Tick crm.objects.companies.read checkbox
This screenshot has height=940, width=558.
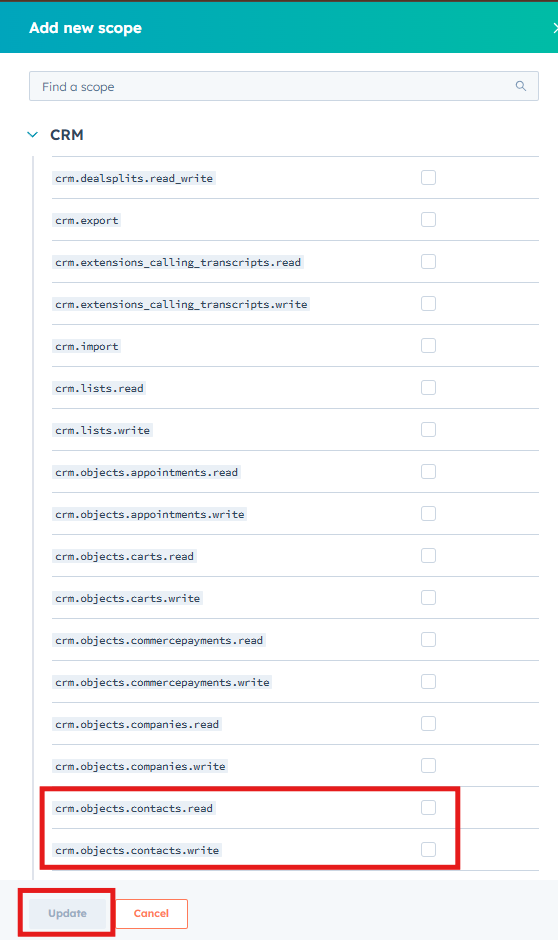click(x=429, y=724)
